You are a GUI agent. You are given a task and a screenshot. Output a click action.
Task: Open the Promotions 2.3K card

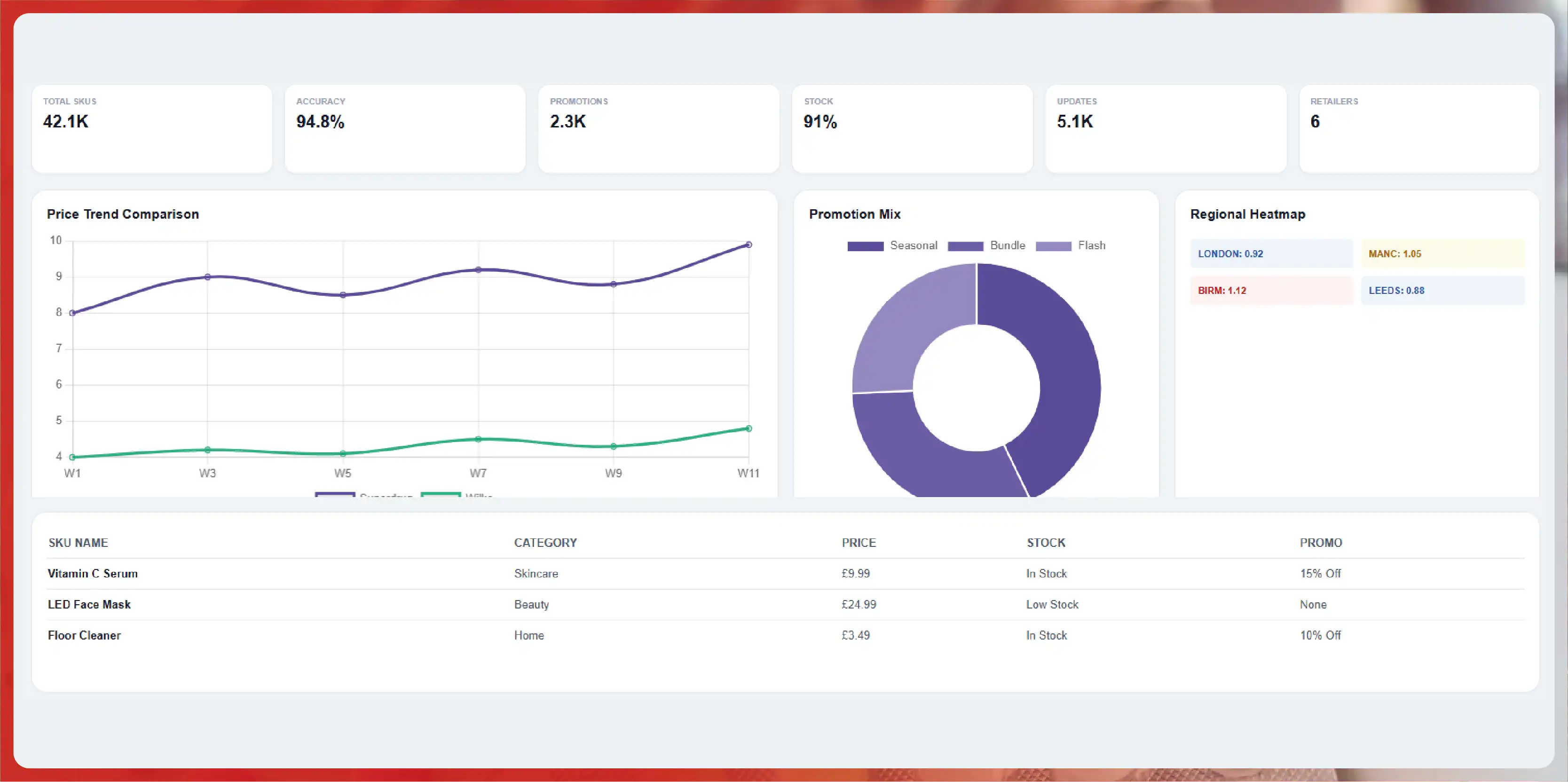659,129
